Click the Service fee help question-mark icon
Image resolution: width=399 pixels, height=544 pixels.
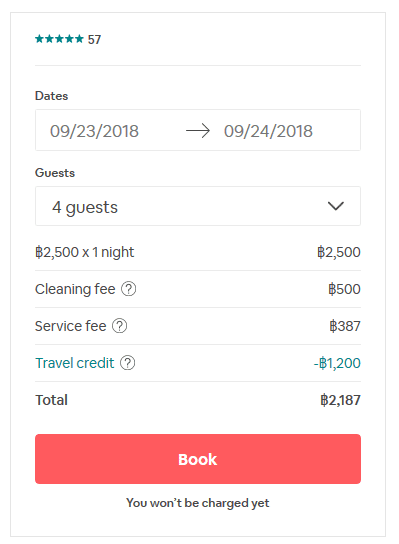[x=119, y=326]
